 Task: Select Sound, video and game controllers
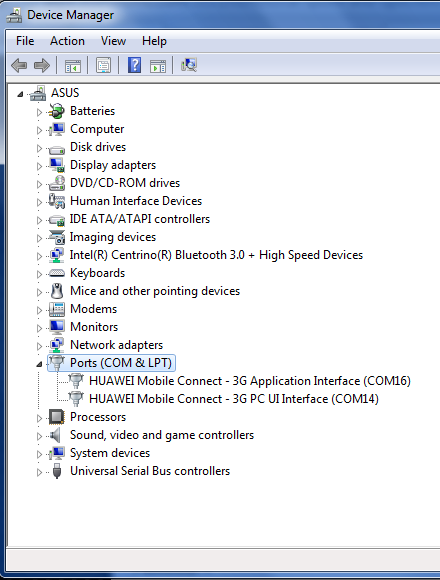(x=162, y=435)
